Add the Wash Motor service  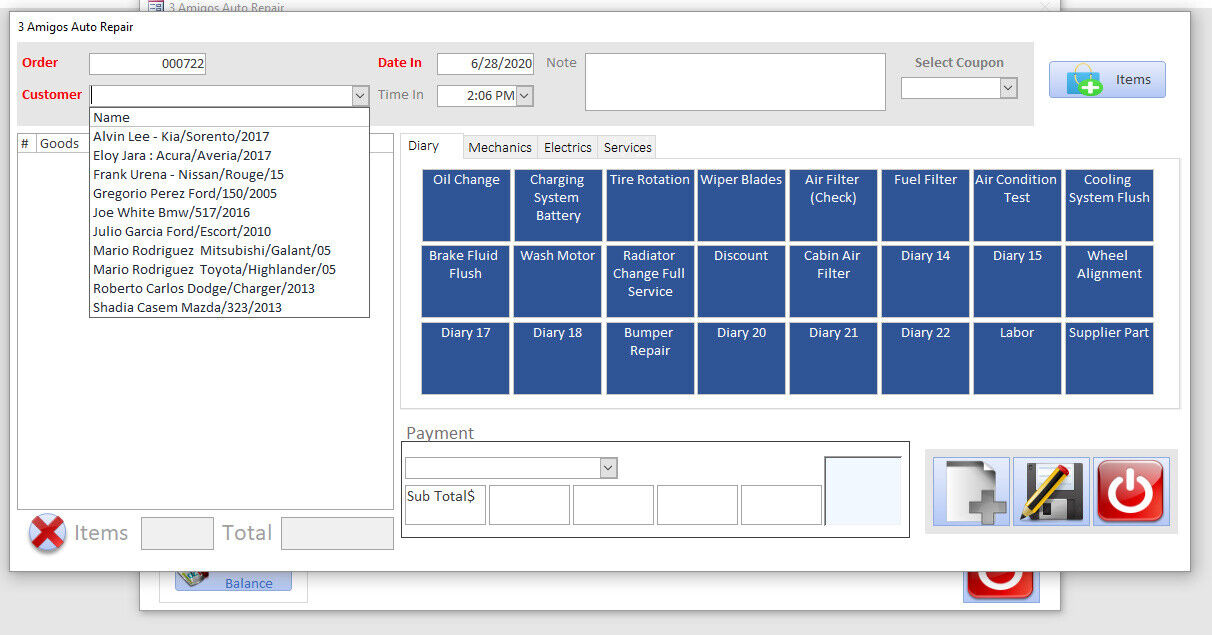pyautogui.click(x=558, y=281)
